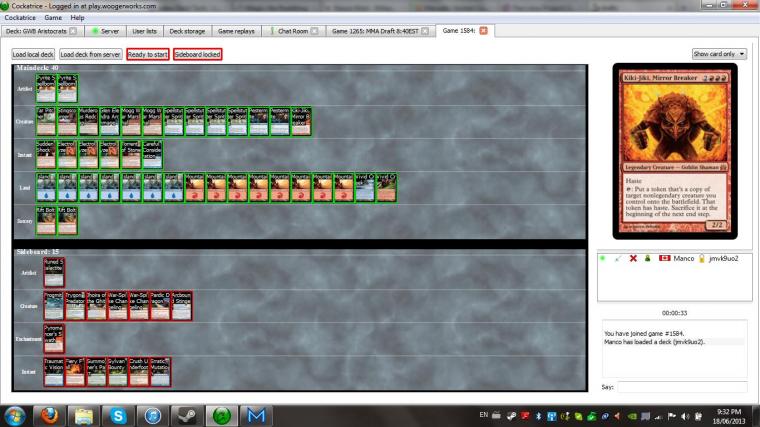Viewport: 760px width, 427px height.
Task: Close the Deck: GWB Aristocrats tab
Action: [x=73, y=31]
